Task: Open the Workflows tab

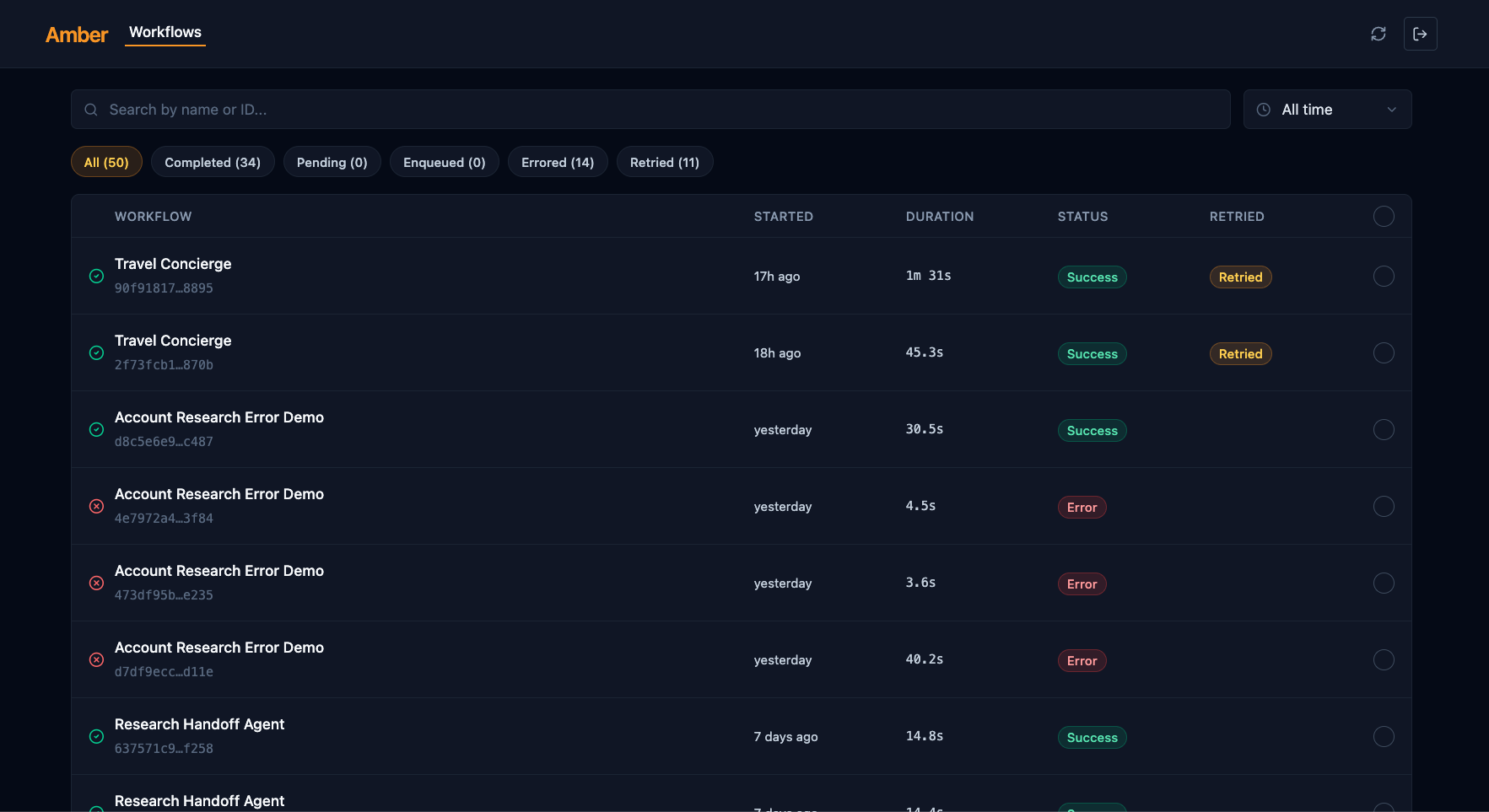Action: [165, 32]
